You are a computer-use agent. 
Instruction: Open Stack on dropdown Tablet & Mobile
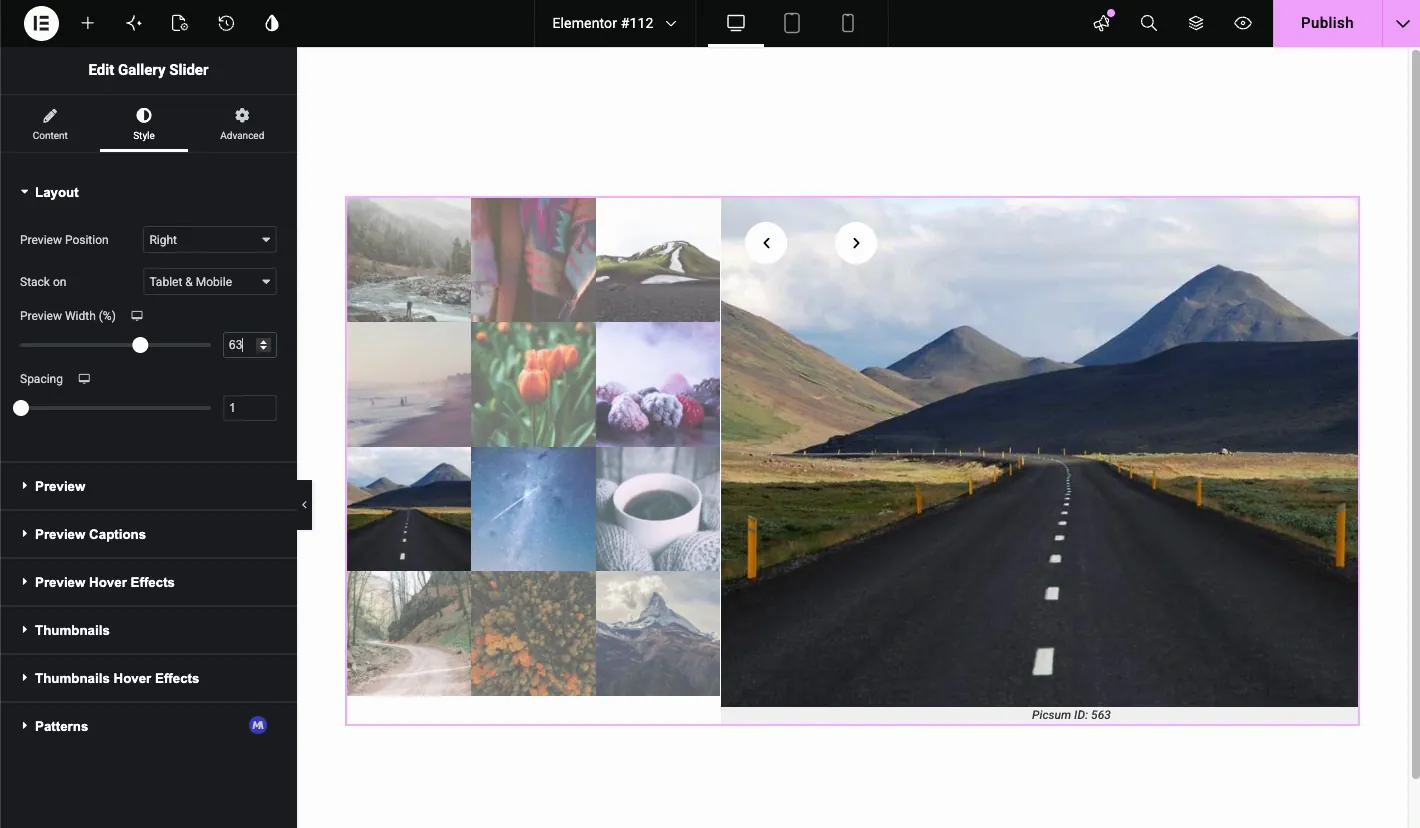coord(210,282)
